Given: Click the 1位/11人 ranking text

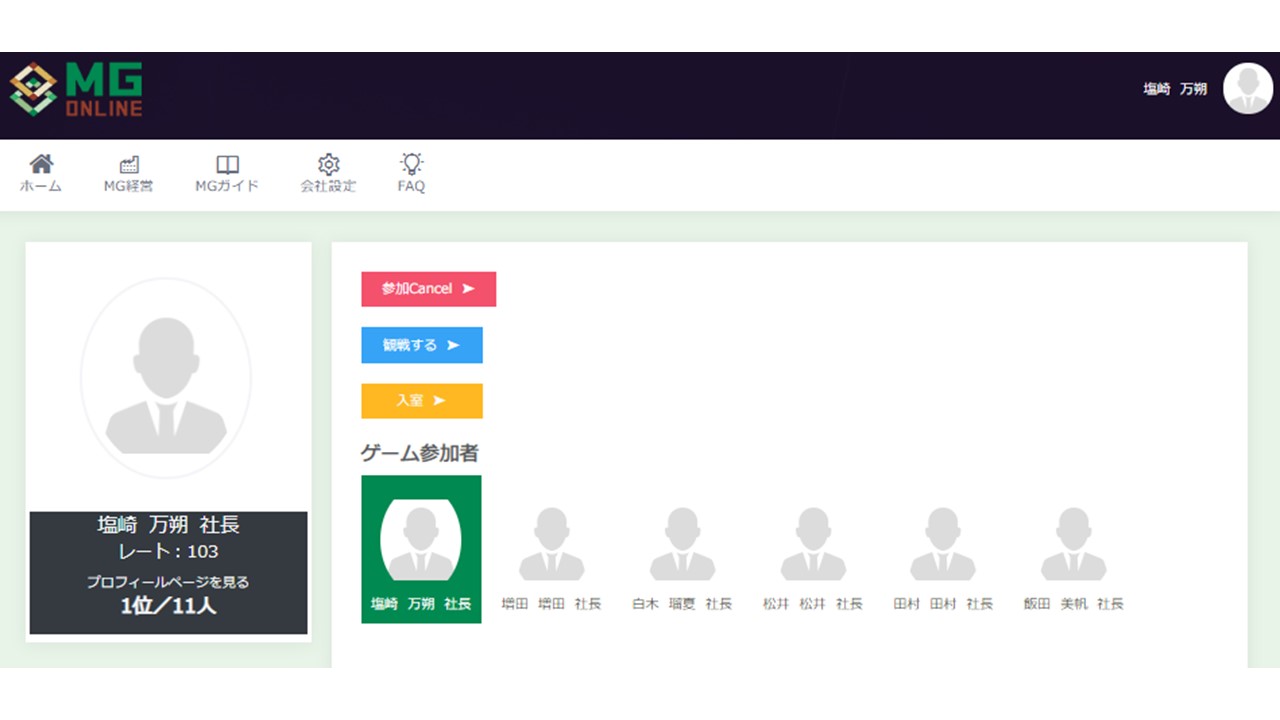Looking at the screenshot, I should (168, 606).
